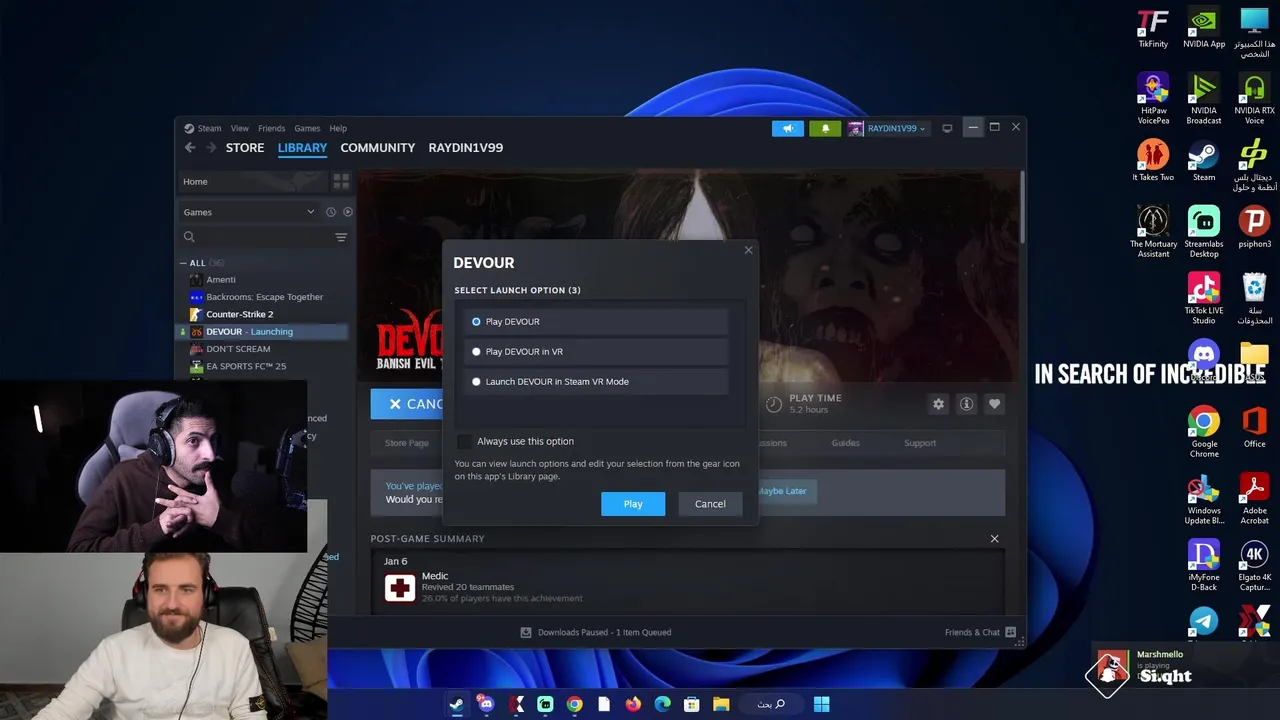Open the Friends menu
The width and height of the screenshot is (1280, 720).
(x=271, y=128)
